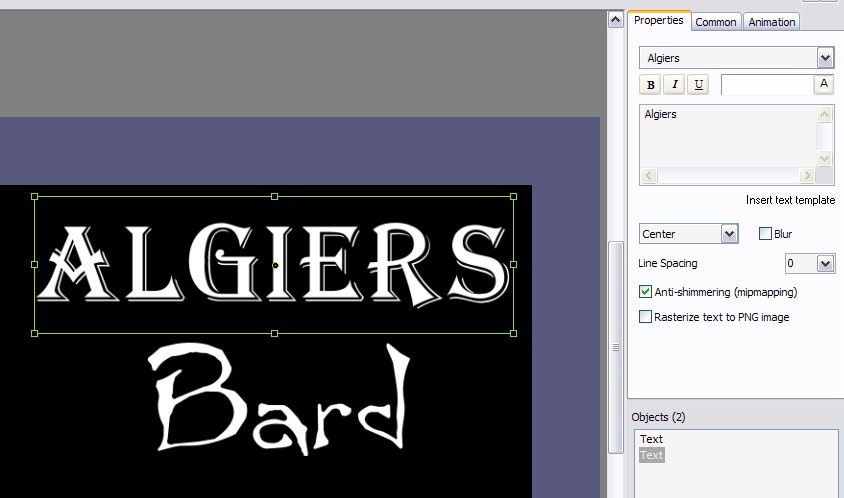
Task: Switch to the Common tab
Action: coord(716,22)
